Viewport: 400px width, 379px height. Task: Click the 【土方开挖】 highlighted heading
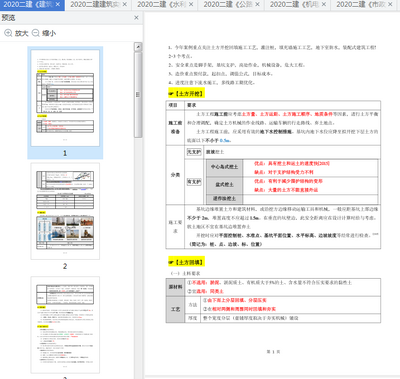tap(186, 94)
